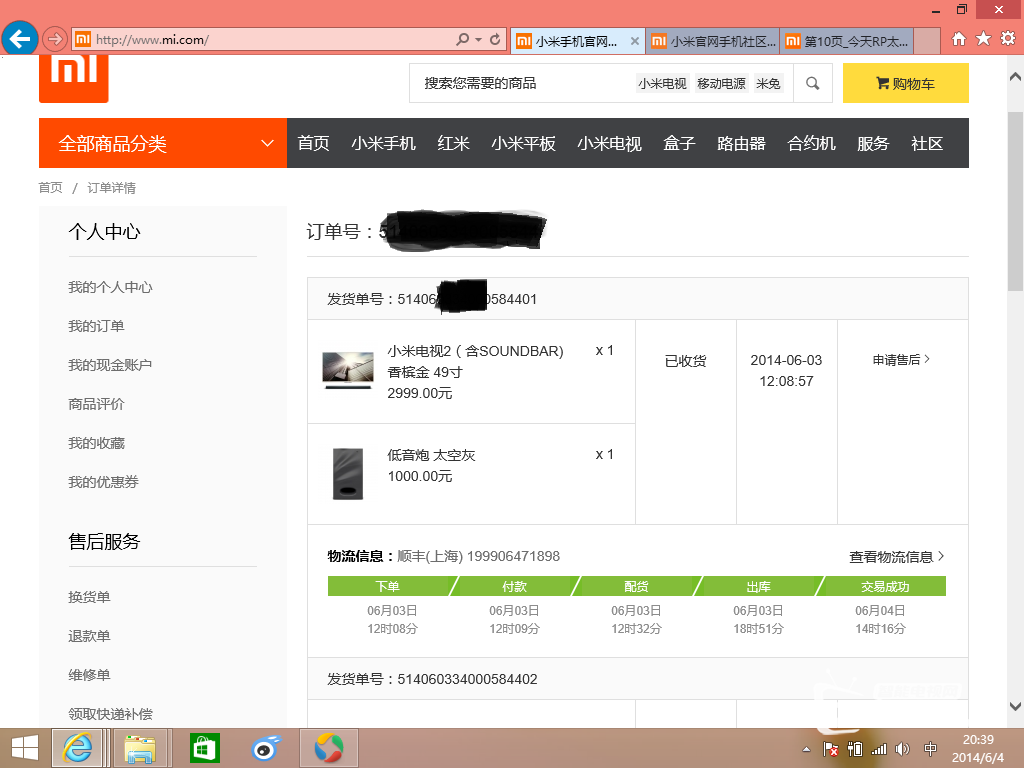This screenshot has height=768, width=1024.
Task: Click the orange MI logo
Action: coord(74,78)
